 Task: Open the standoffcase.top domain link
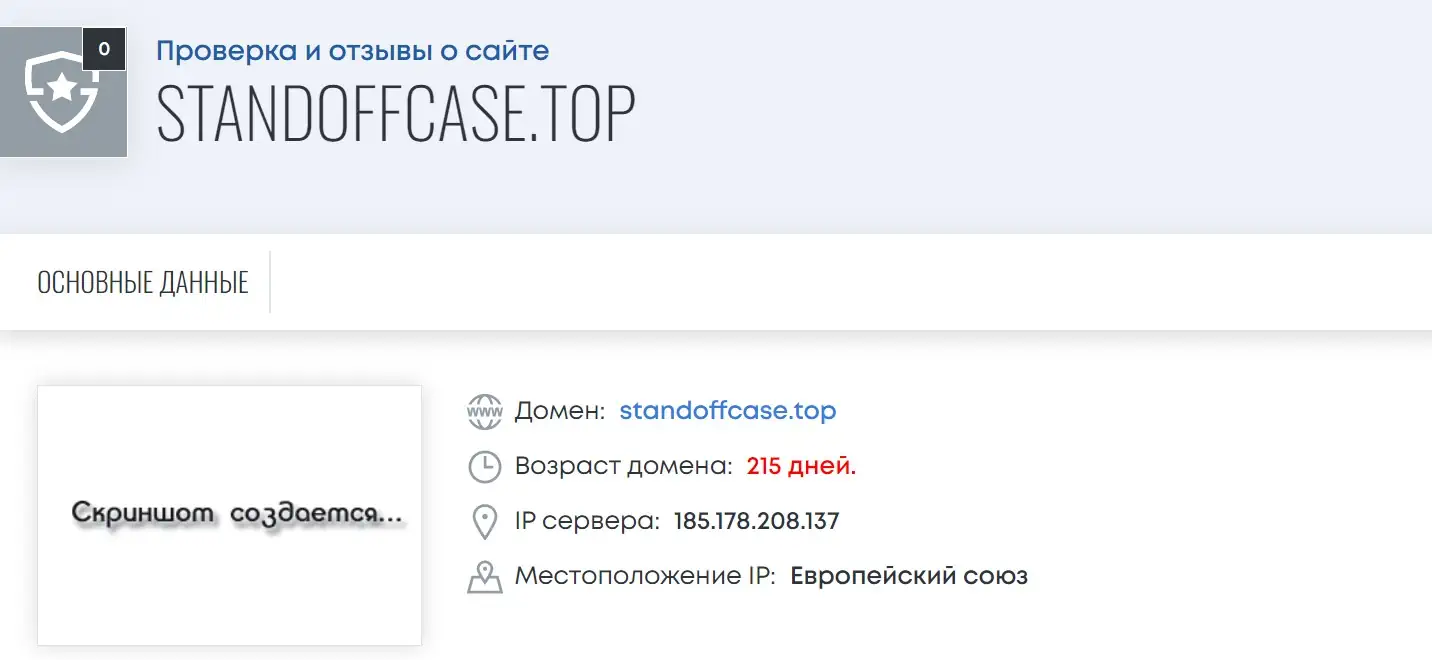pos(728,411)
